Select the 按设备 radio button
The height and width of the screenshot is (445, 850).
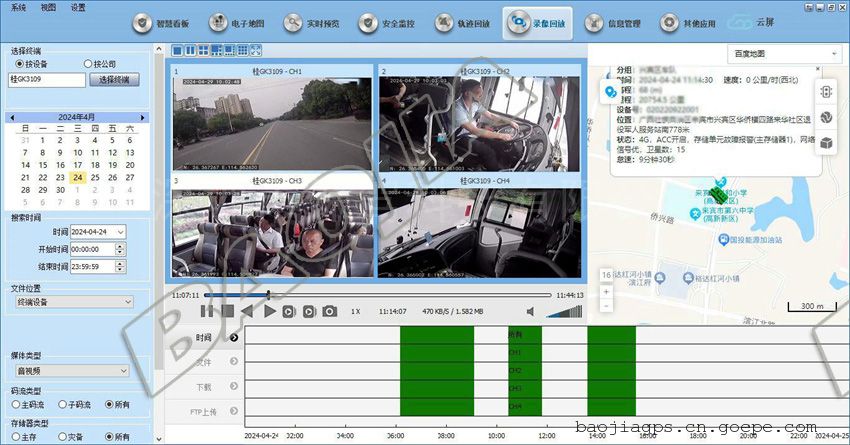20,63
